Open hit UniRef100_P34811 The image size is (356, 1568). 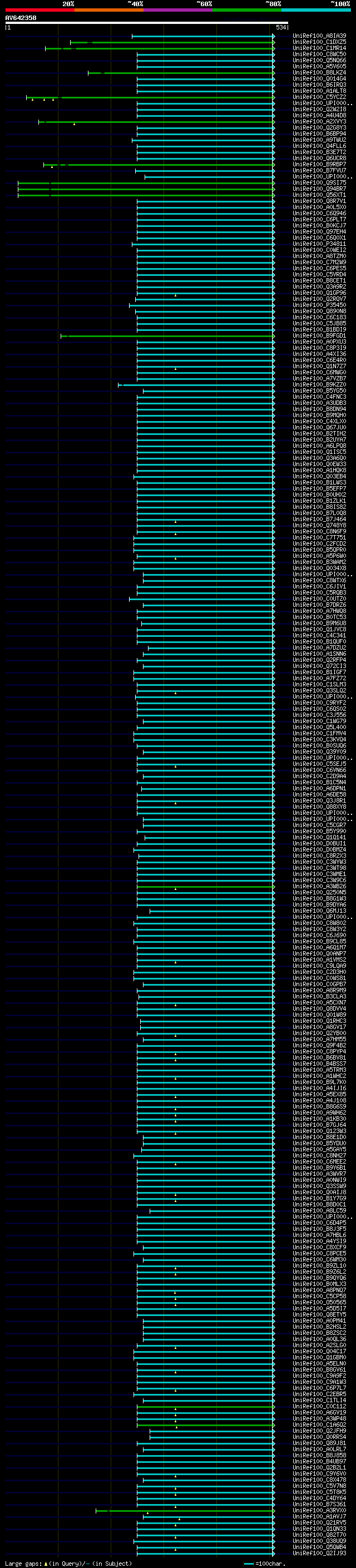[319, 244]
